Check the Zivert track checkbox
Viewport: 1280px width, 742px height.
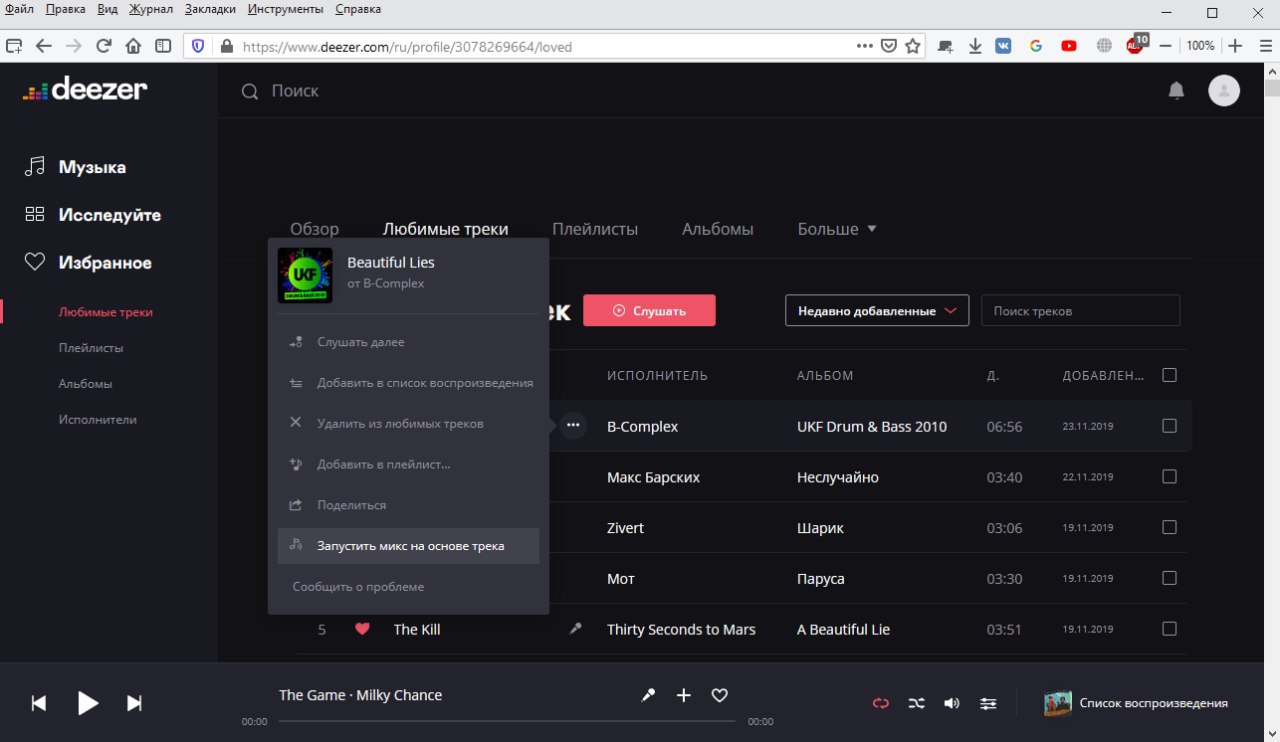click(x=1169, y=527)
